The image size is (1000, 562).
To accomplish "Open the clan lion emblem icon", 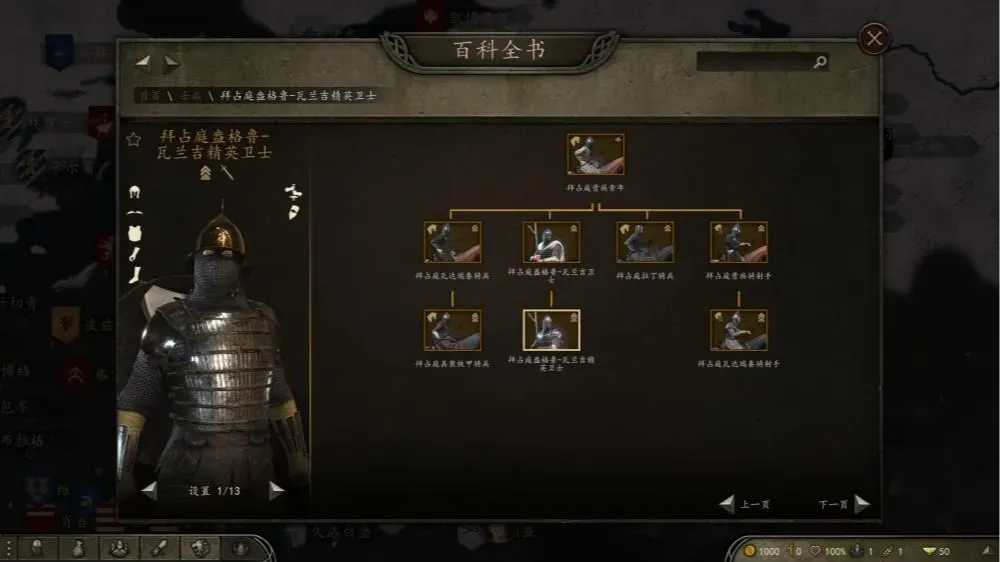I will [x=200, y=548].
